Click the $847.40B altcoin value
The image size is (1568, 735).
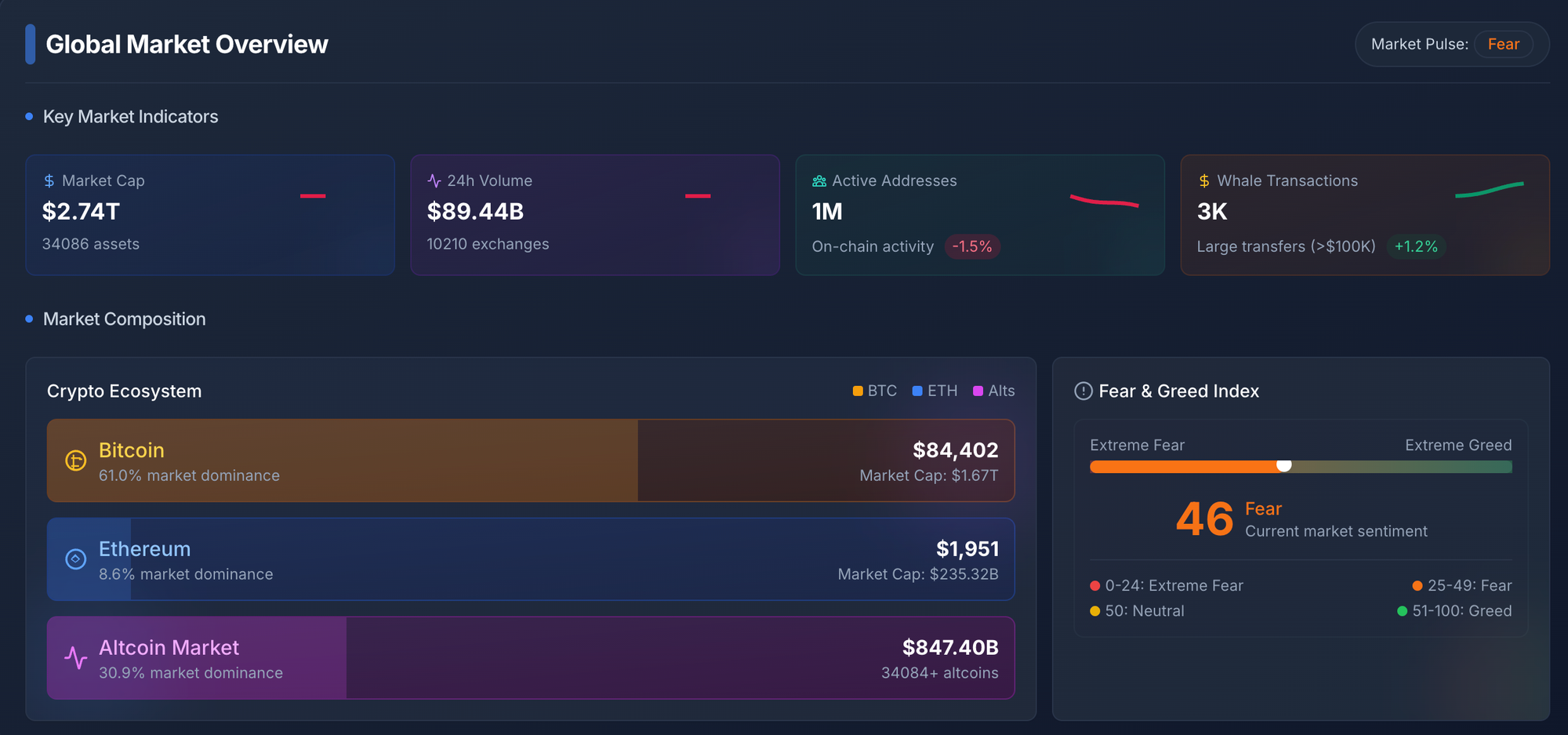950,648
